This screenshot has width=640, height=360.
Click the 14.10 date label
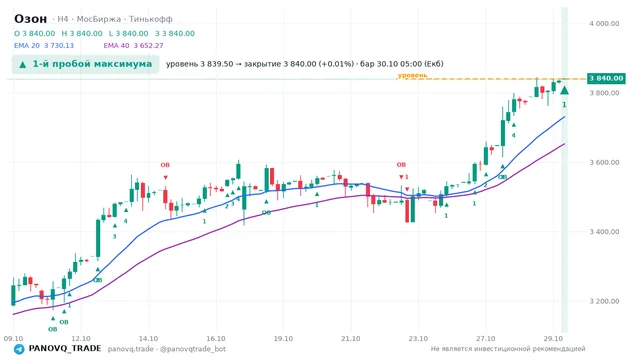[148, 339]
